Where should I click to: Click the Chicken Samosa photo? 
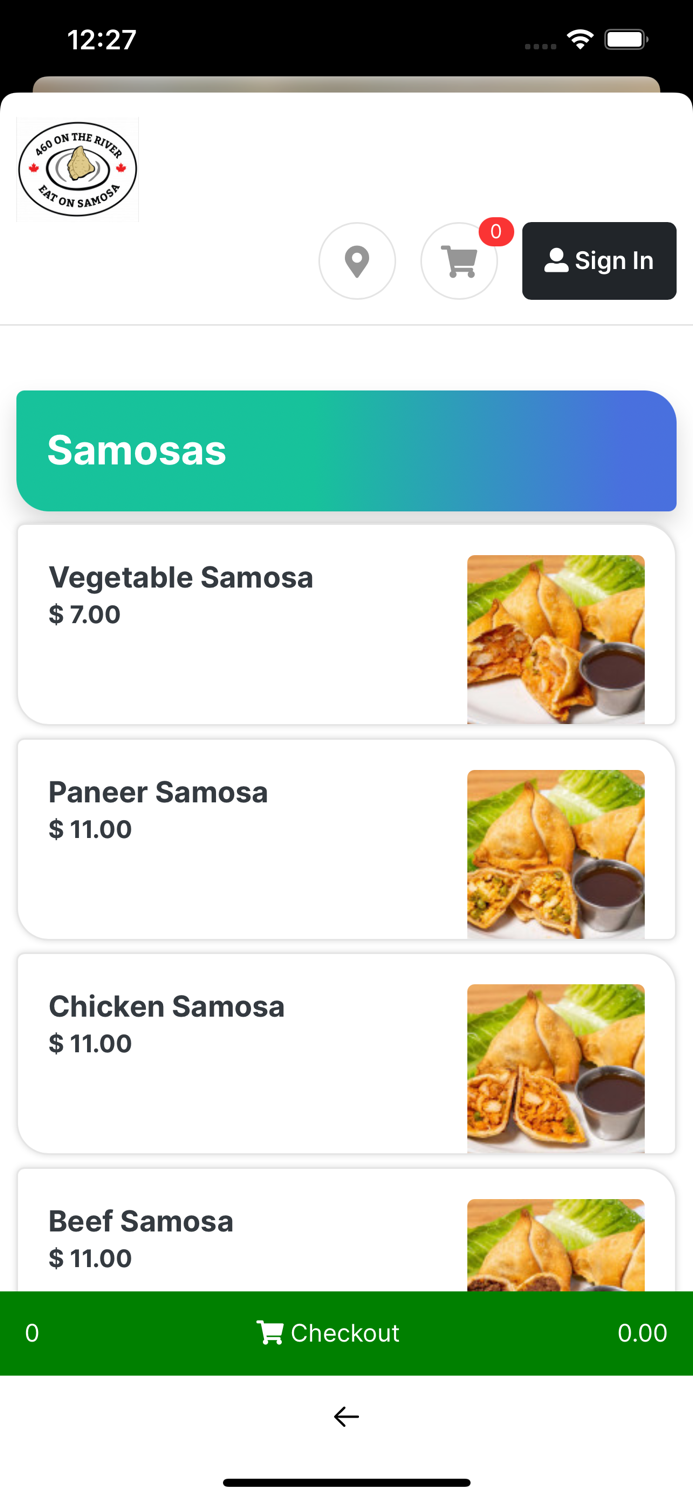[555, 1068]
